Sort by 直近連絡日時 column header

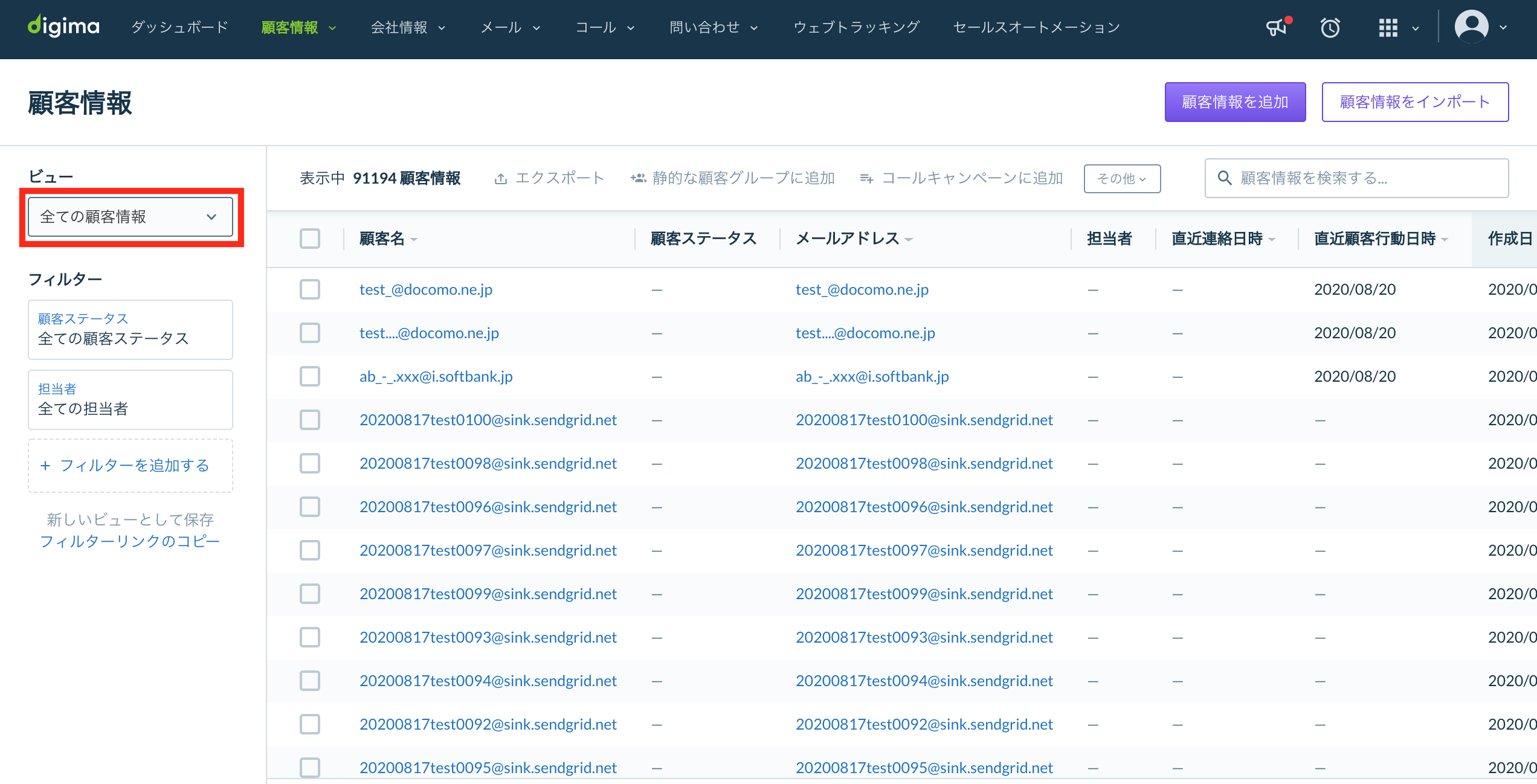coord(1224,239)
